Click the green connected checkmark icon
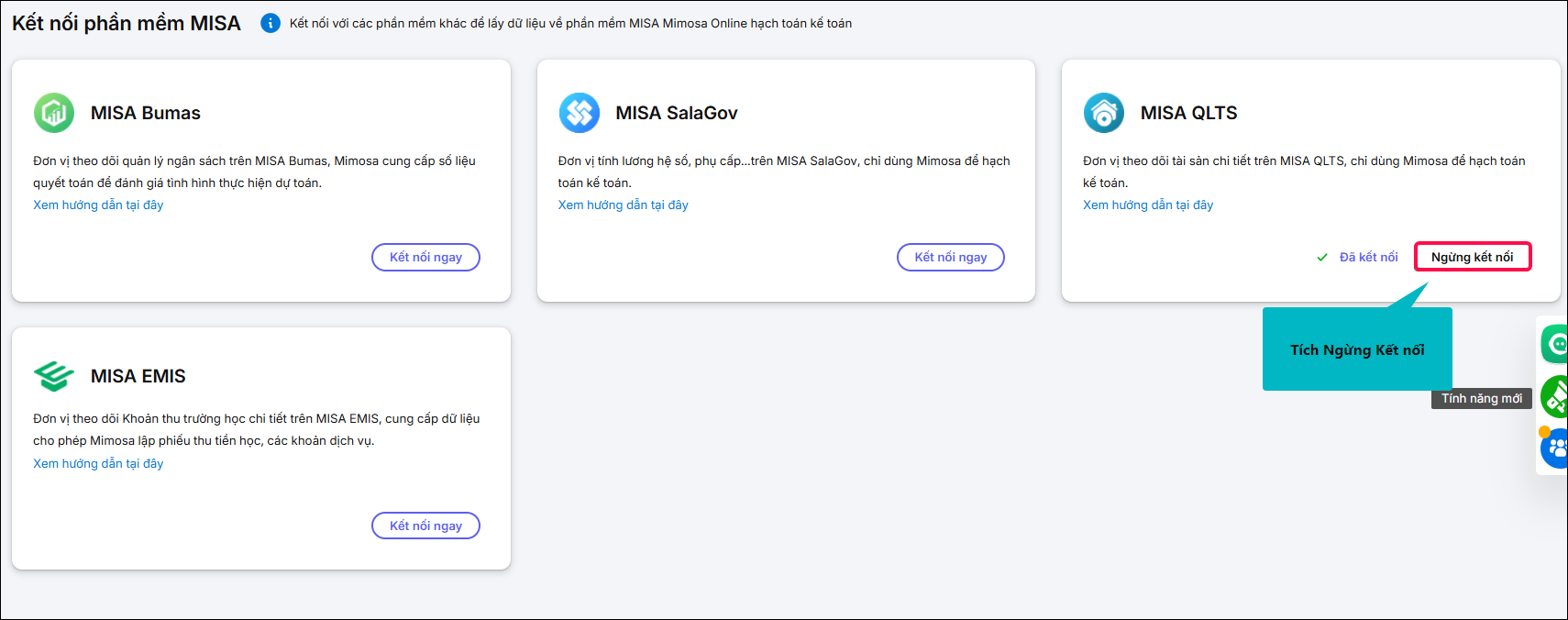The image size is (1568, 620). tap(1322, 258)
